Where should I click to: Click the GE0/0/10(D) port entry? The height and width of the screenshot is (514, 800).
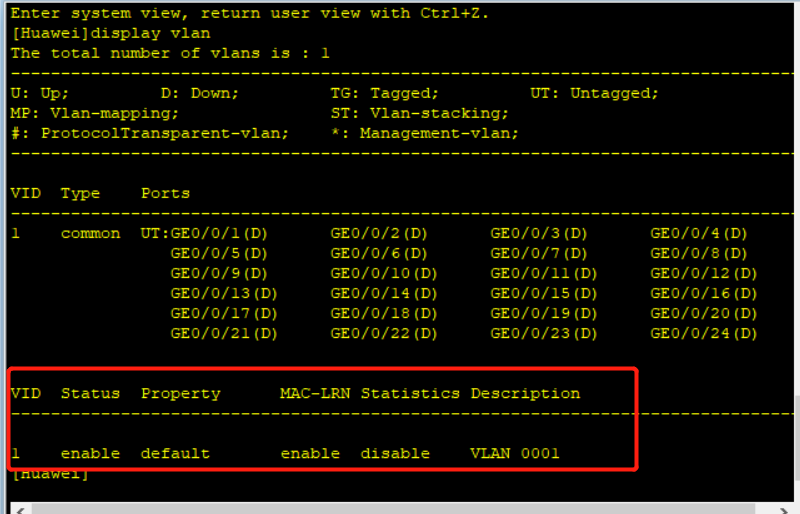pos(384,273)
